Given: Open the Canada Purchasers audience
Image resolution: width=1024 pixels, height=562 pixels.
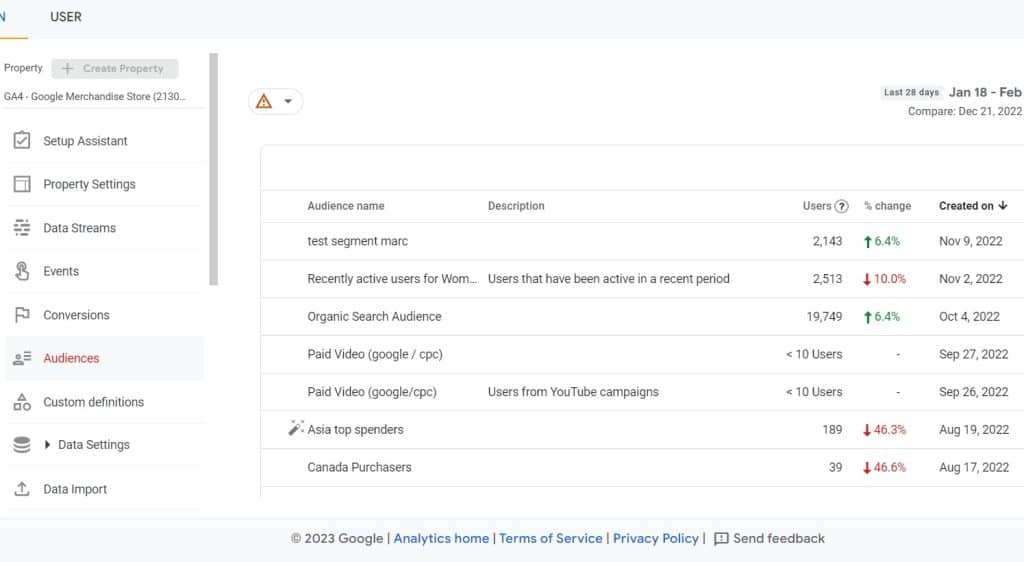Looking at the screenshot, I should [x=359, y=467].
